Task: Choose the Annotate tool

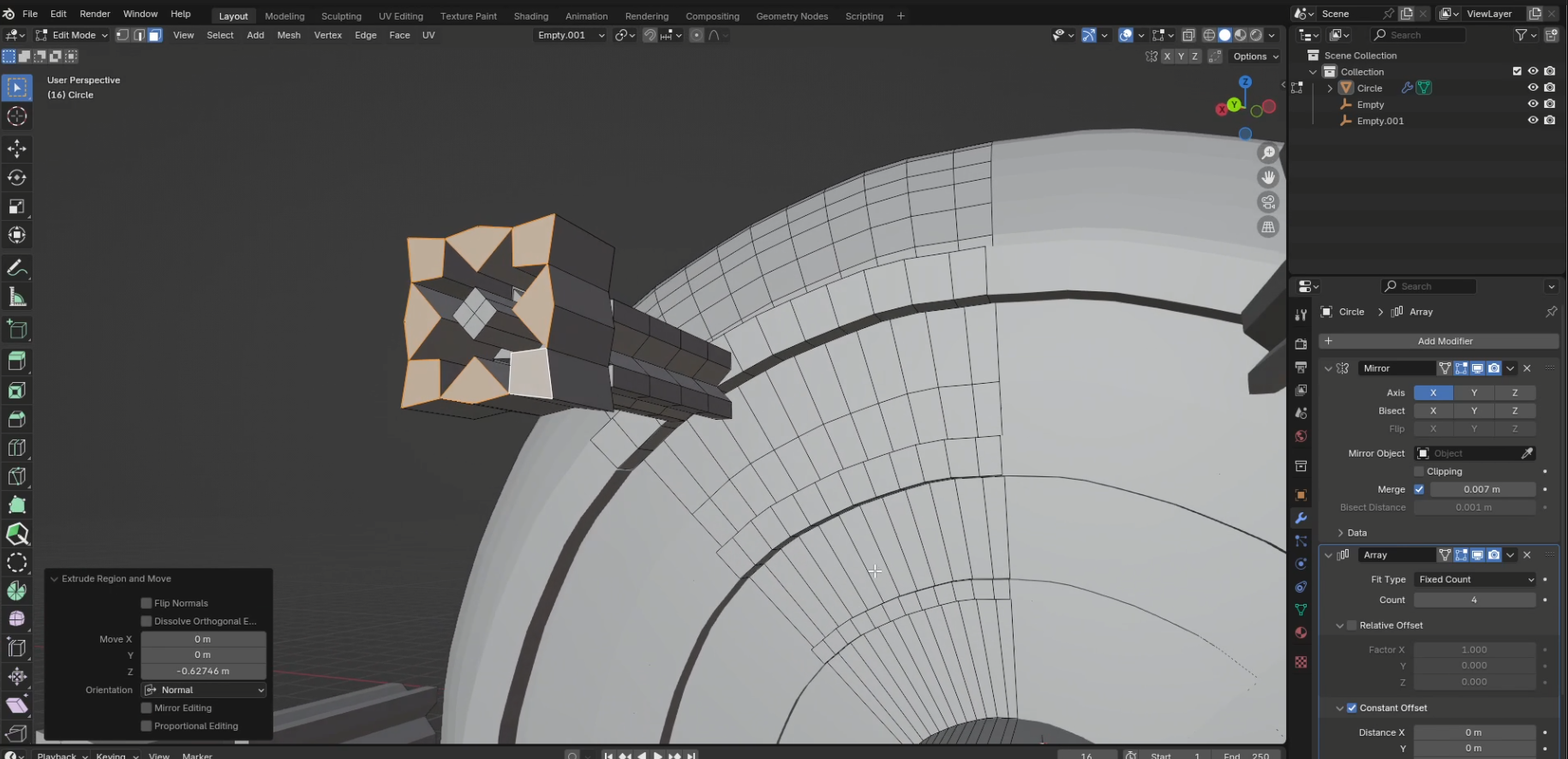Action: point(17,268)
